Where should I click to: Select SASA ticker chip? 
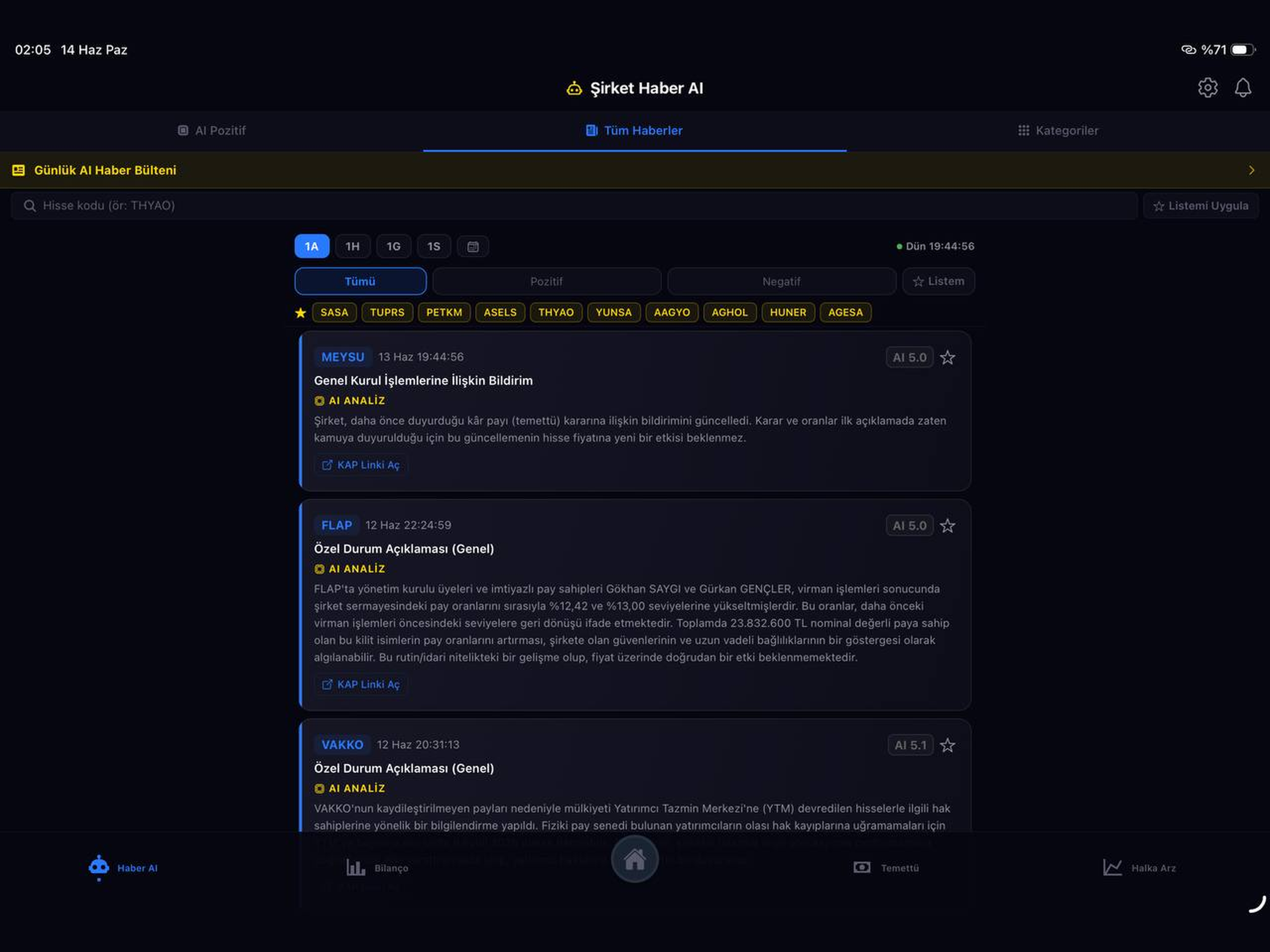pyautogui.click(x=334, y=312)
